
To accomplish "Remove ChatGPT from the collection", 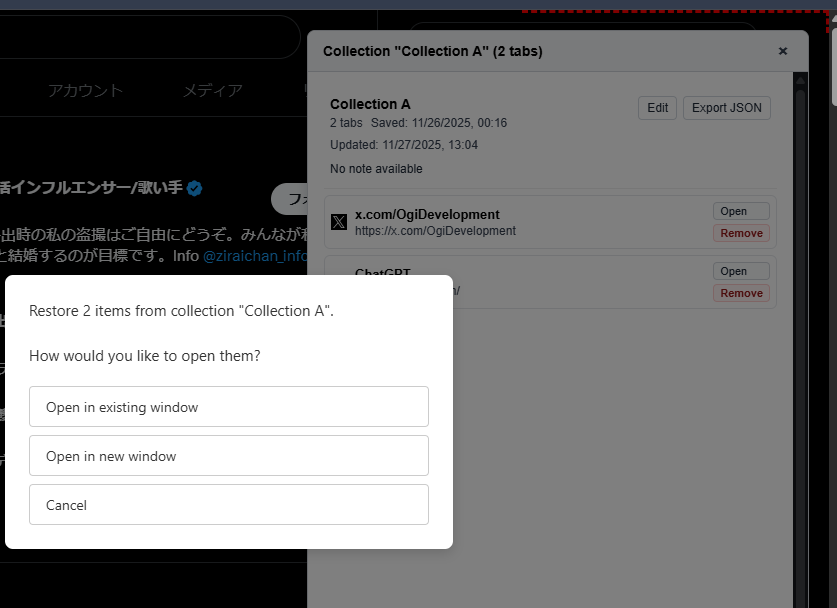I will click(740, 292).
